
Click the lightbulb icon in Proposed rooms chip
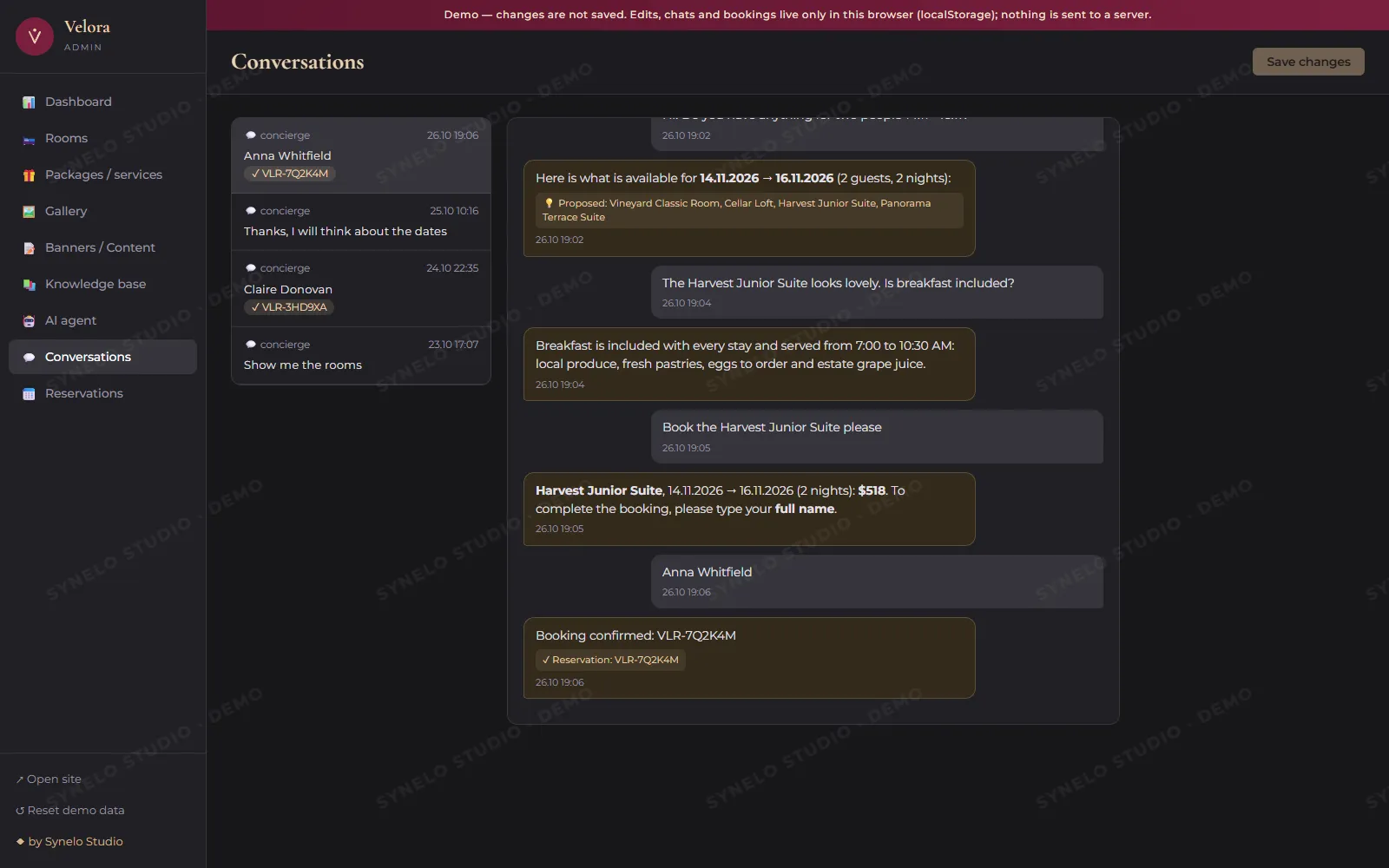pos(549,203)
